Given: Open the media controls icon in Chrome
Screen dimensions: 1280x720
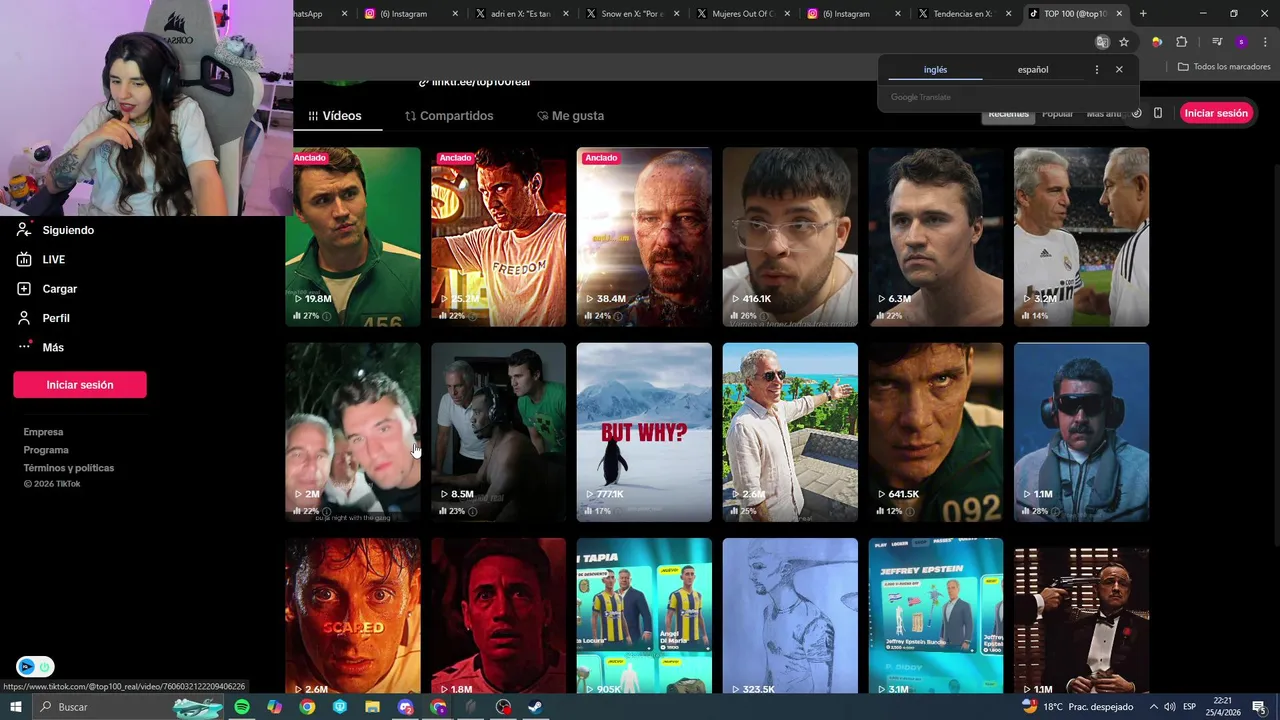Looking at the screenshot, I should (1217, 42).
